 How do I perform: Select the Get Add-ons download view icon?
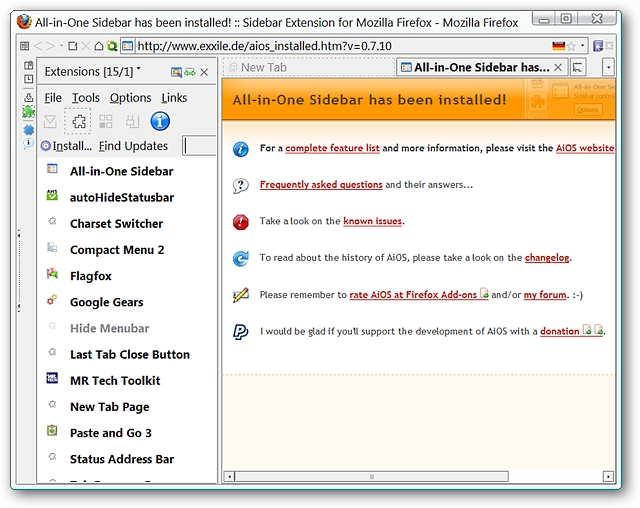50,121
